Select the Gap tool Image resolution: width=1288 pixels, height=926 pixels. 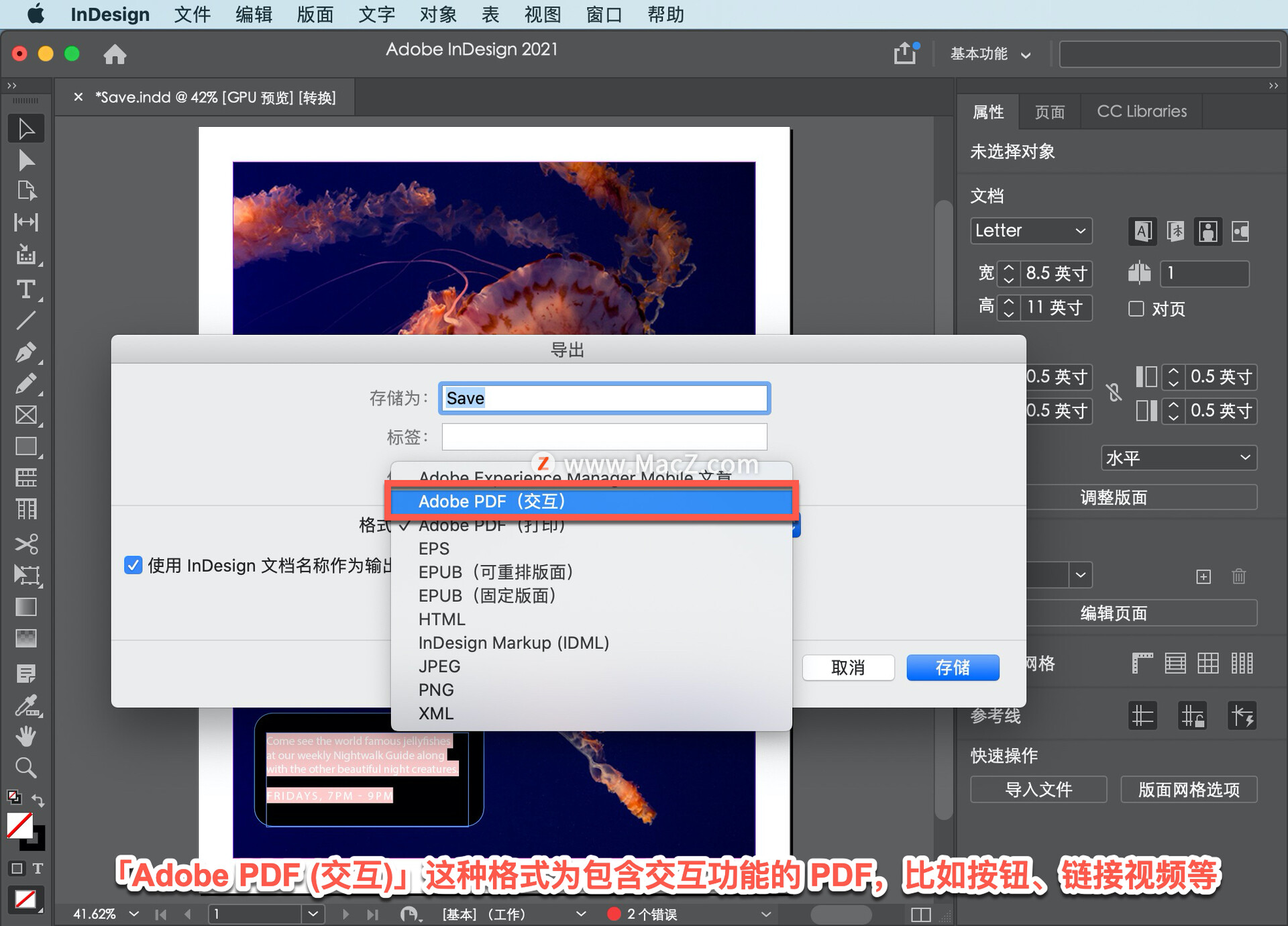coord(26,222)
